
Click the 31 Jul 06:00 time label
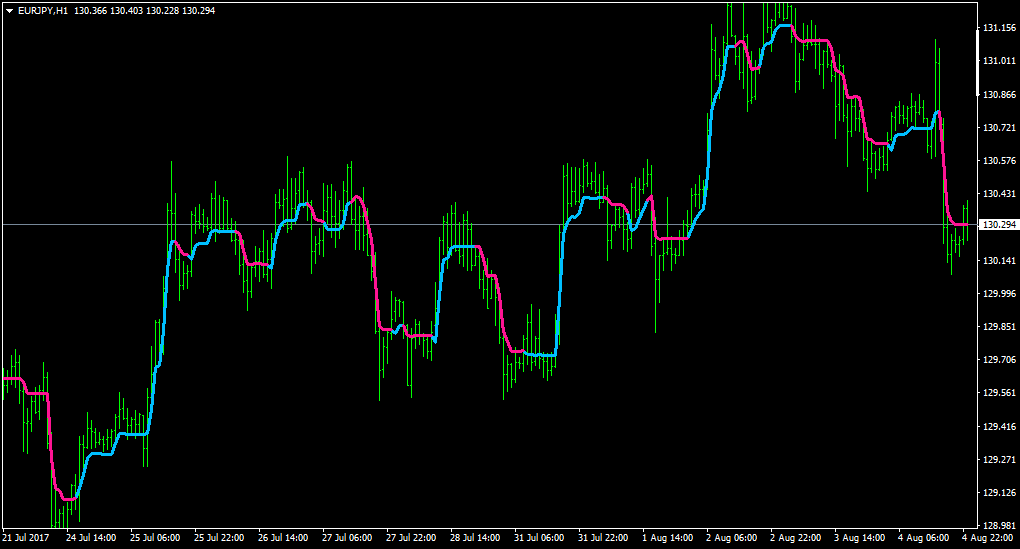pos(539,538)
